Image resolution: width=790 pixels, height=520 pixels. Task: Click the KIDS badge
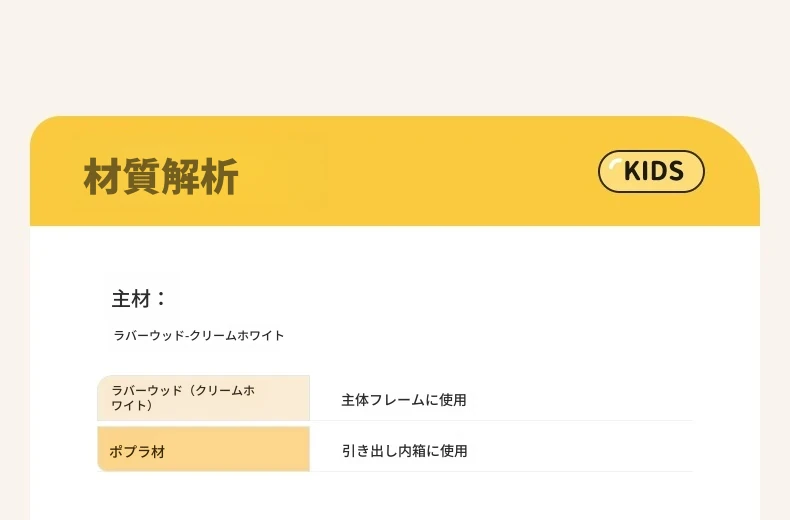click(x=651, y=171)
